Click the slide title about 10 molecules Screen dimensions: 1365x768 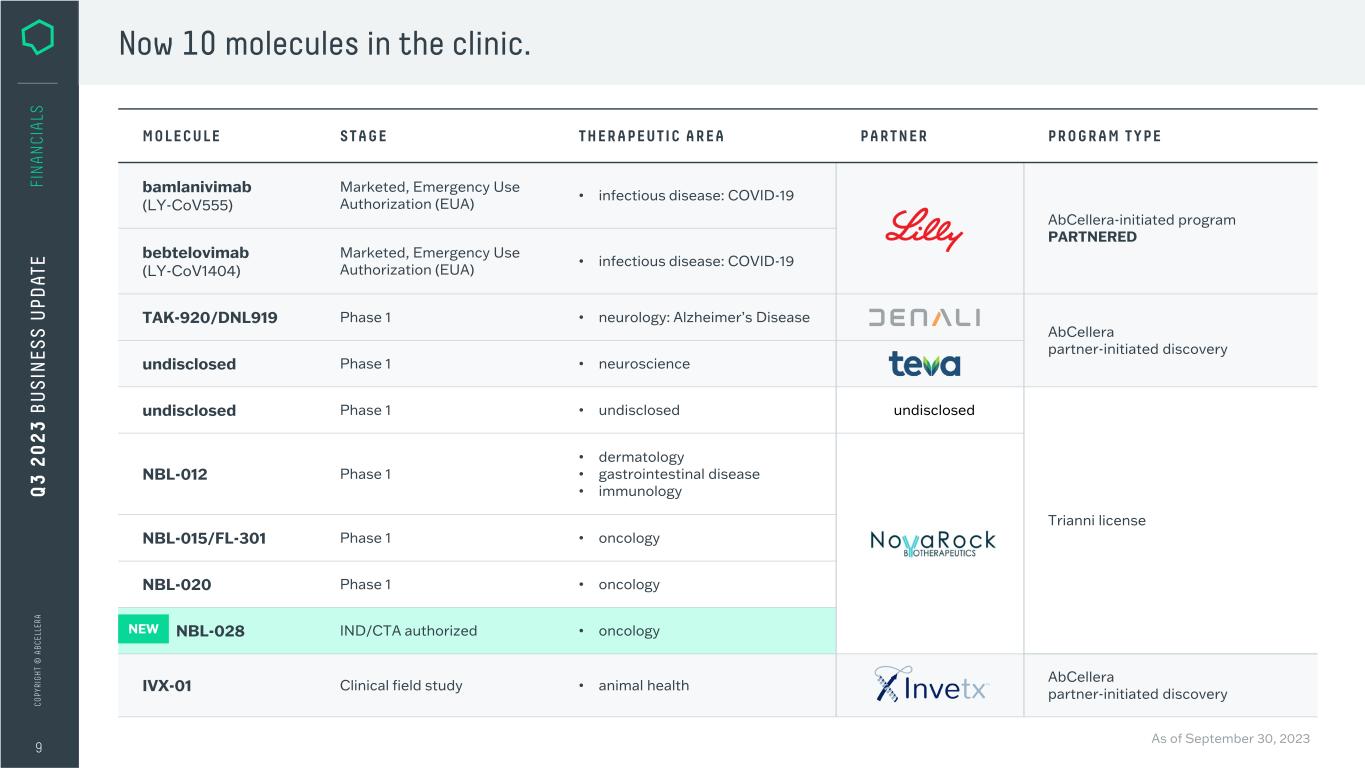pos(324,43)
